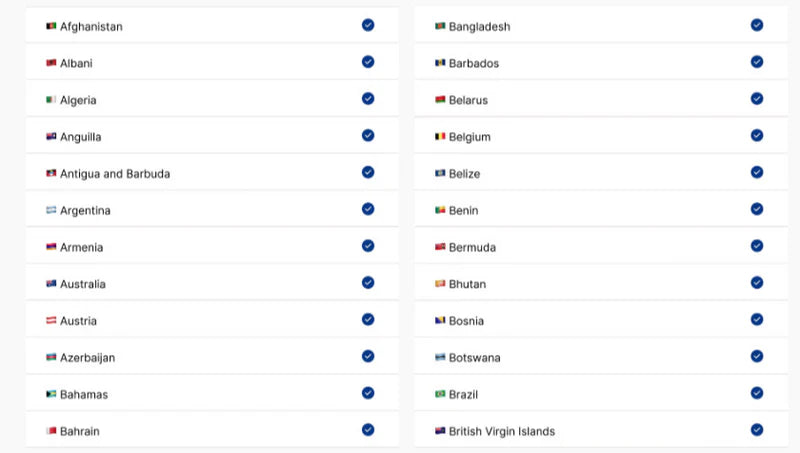Select the Belarus country name
The image size is (800, 453).
point(468,100)
